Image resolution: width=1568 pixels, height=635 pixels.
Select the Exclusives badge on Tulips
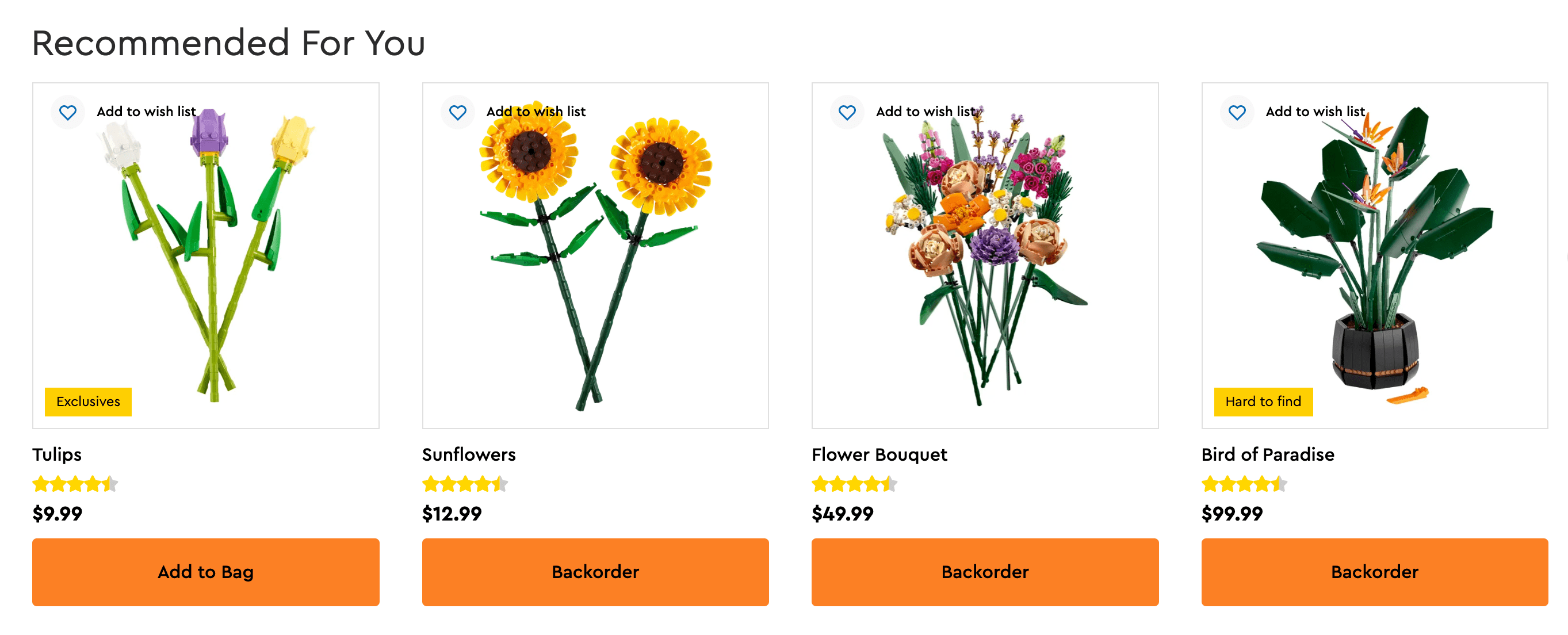[87, 401]
